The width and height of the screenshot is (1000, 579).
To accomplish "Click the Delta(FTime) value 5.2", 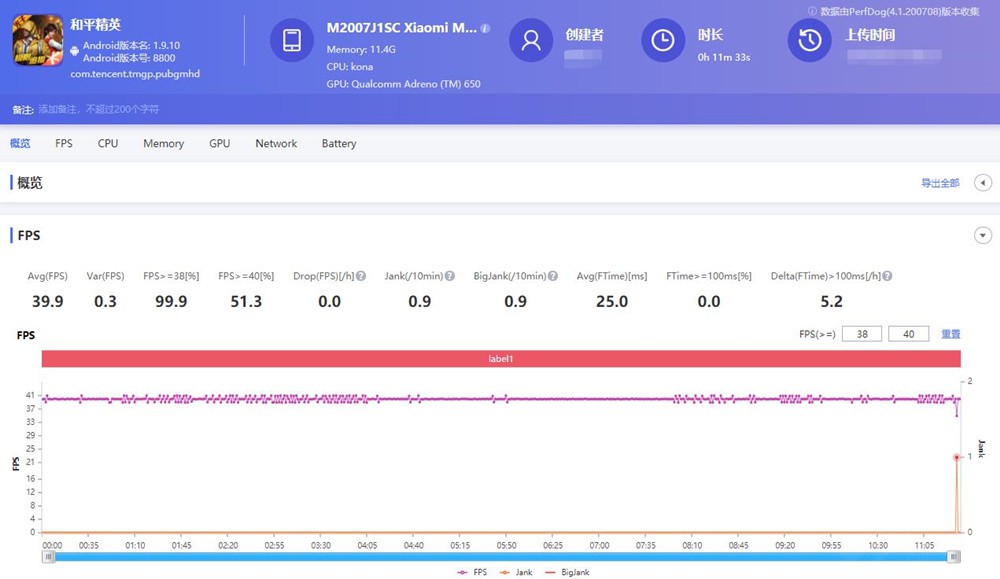I will pos(832,302).
